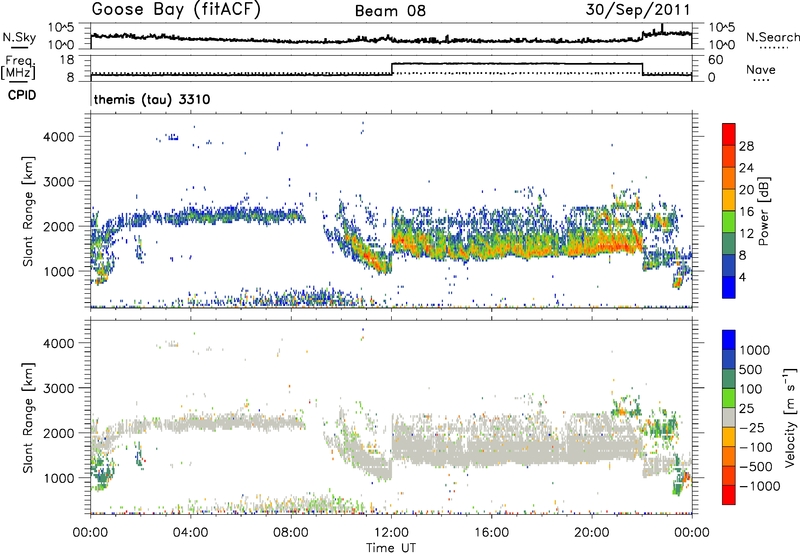
Task: Click the "Nave" legend label
Action: click(760, 69)
